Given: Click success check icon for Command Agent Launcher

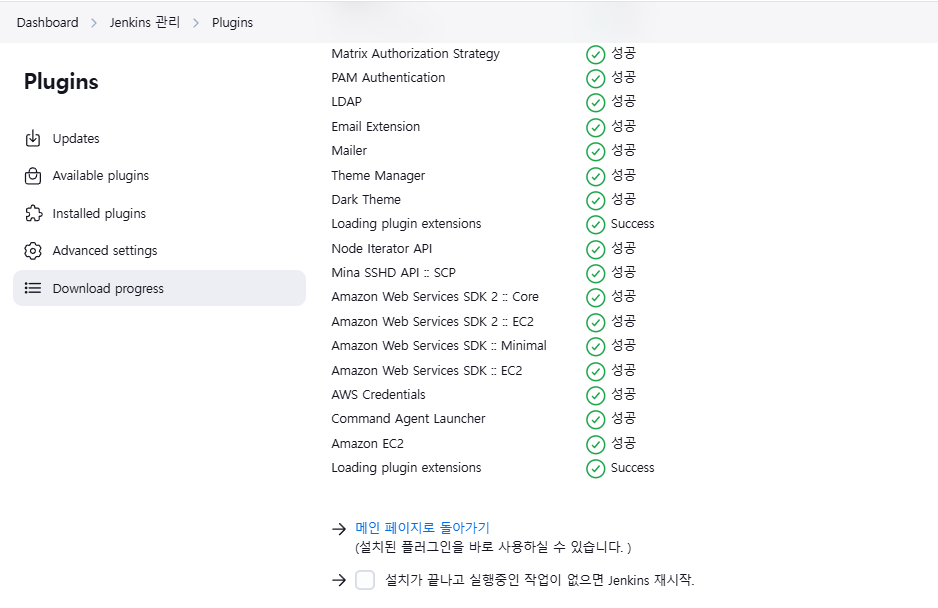Looking at the screenshot, I should (595, 419).
